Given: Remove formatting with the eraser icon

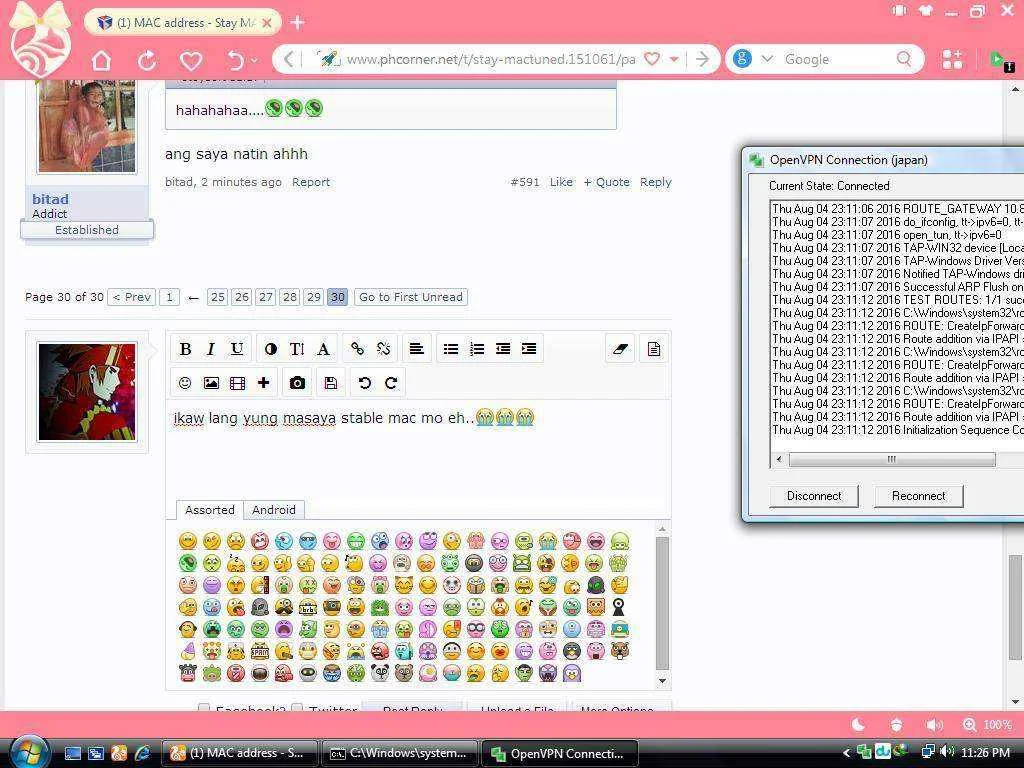Looking at the screenshot, I should coord(620,349).
